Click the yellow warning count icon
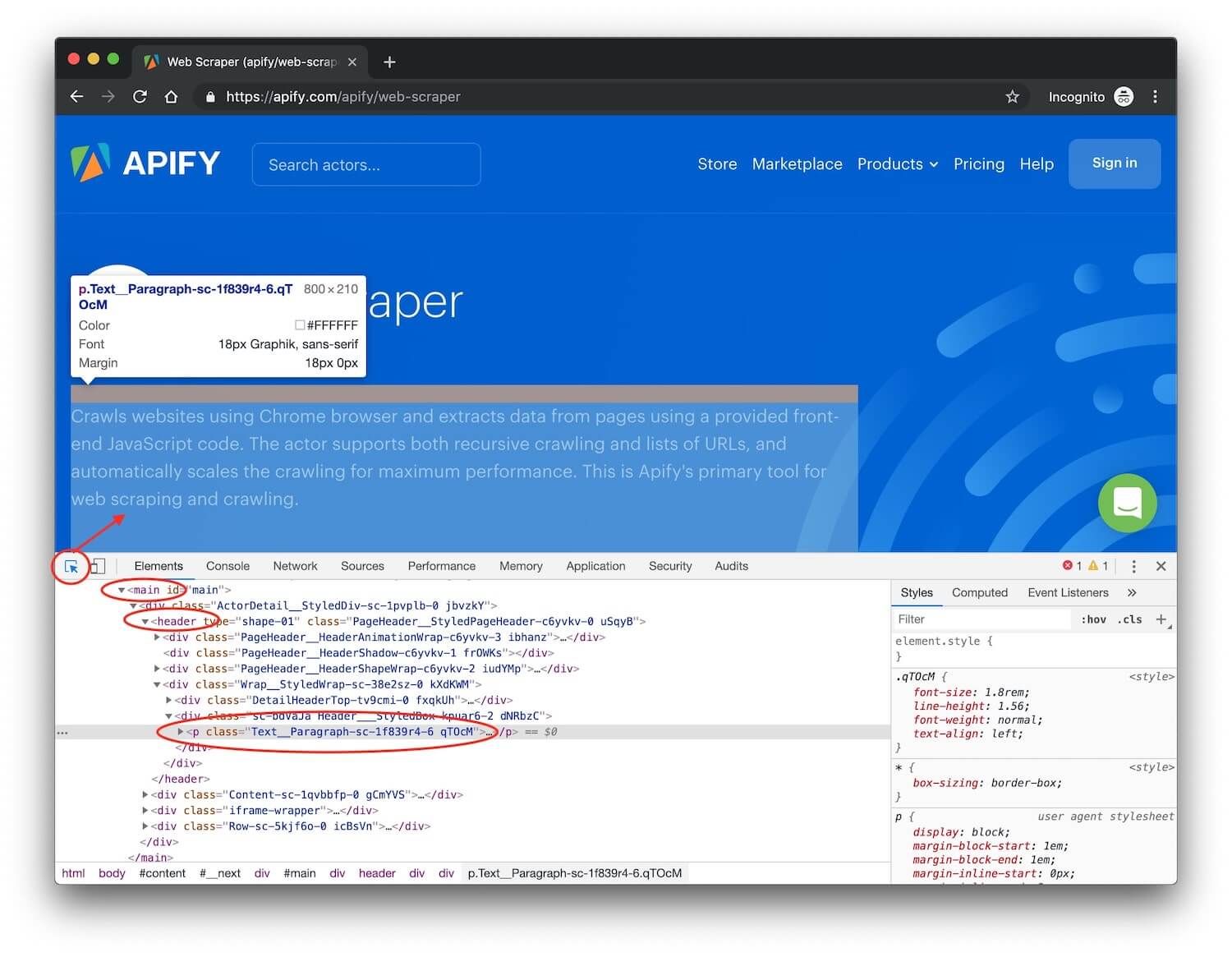The image size is (1232, 957). click(x=1093, y=565)
